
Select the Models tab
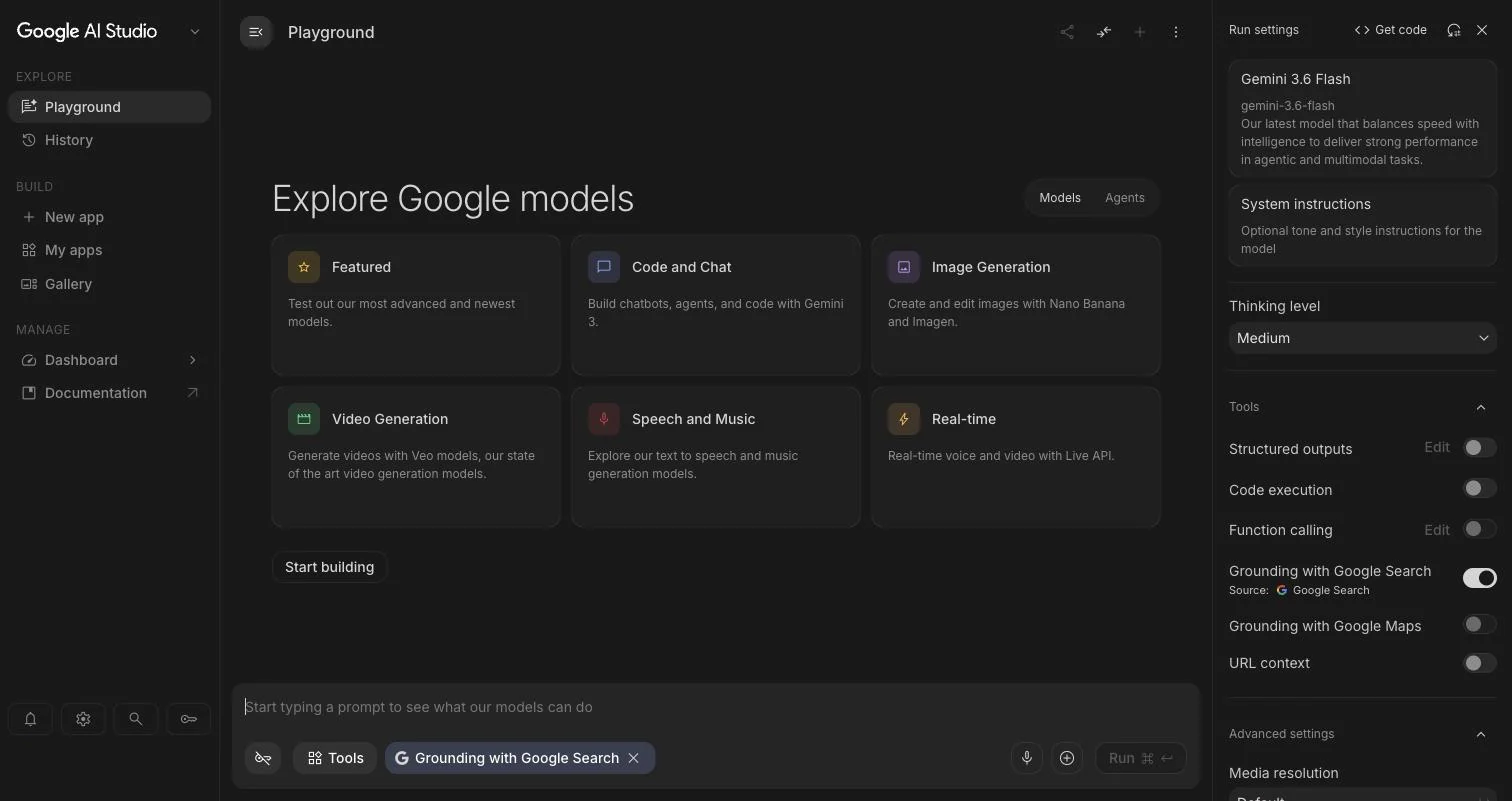(x=1059, y=198)
